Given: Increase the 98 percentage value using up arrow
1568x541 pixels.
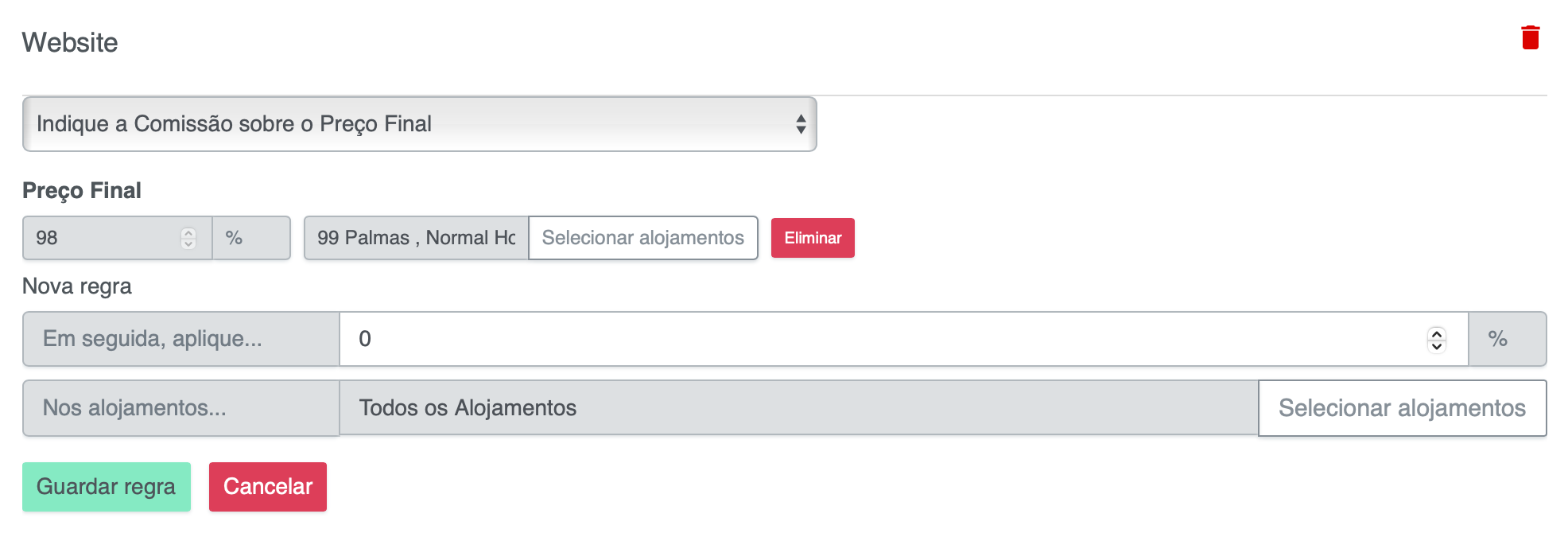Looking at the screenshot, I should click(x=188, y=232).
